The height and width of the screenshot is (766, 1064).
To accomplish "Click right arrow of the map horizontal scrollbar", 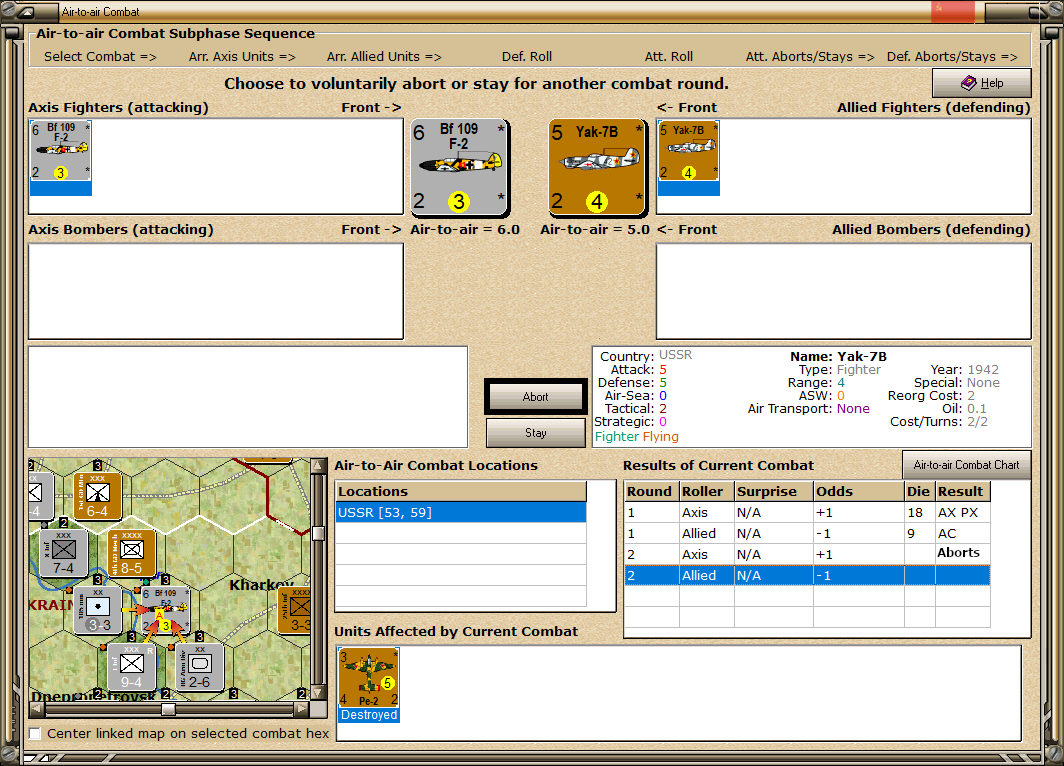I will coord(301,709).
